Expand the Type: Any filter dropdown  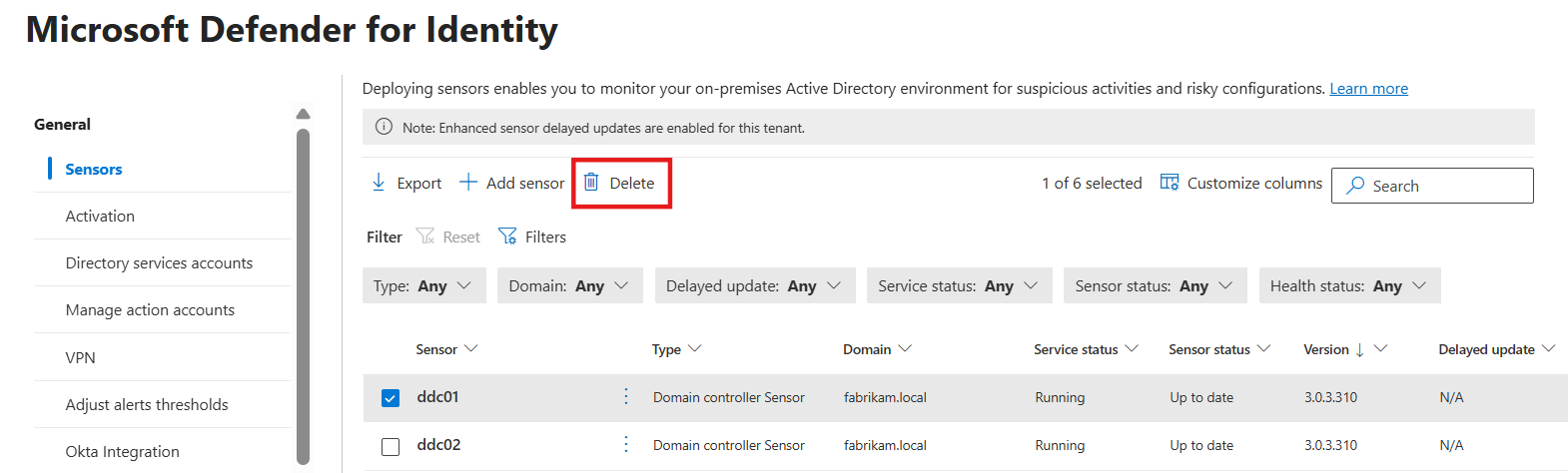pos(423,286)
